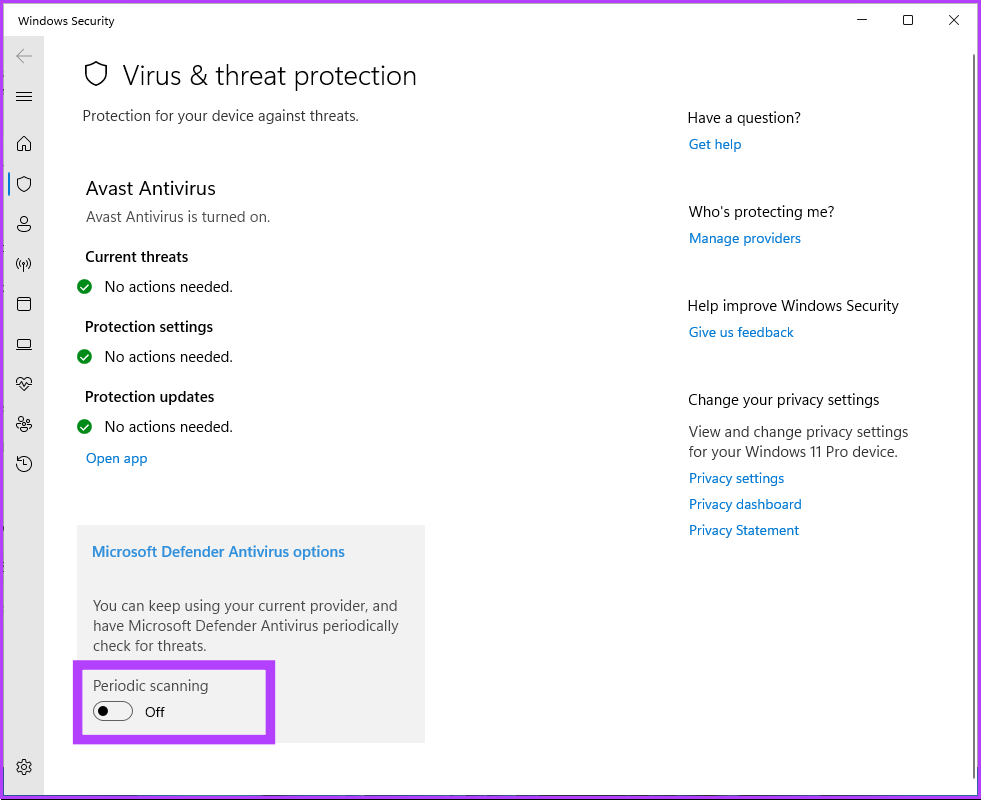The width and height of the screenshot is (981, 800).
Task: Click the Get help link
Action: coord(715,144)
